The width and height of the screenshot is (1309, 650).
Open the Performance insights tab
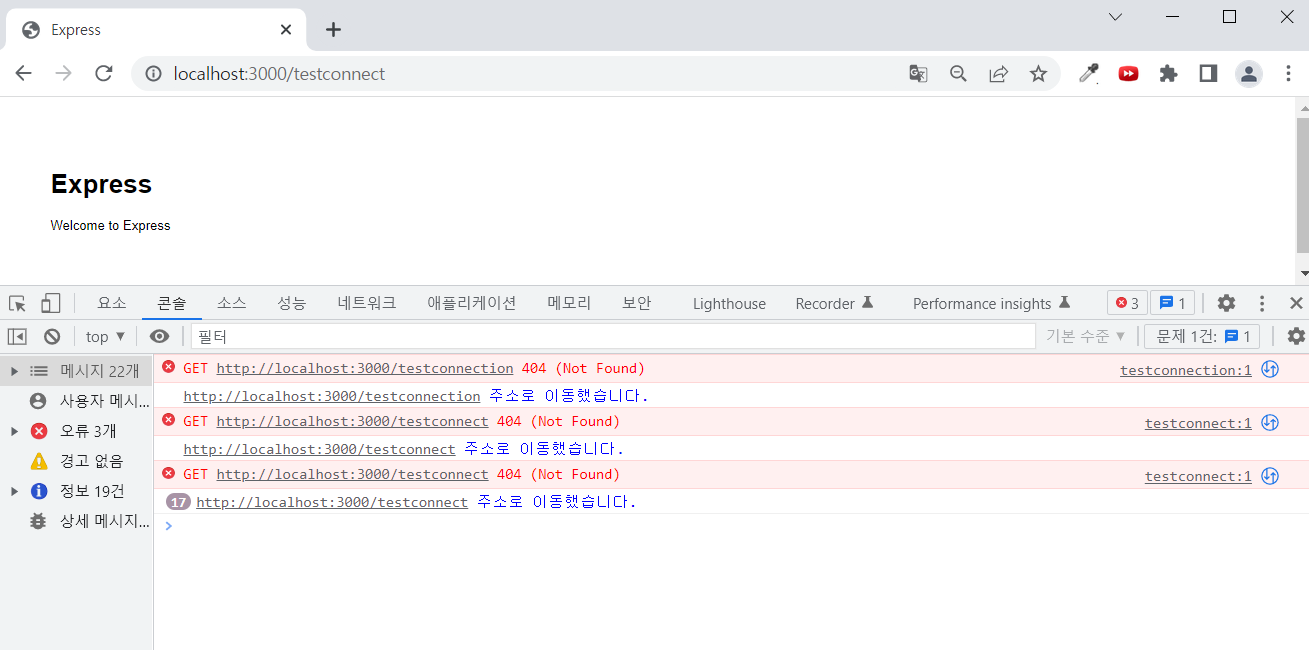coord(991,303)
